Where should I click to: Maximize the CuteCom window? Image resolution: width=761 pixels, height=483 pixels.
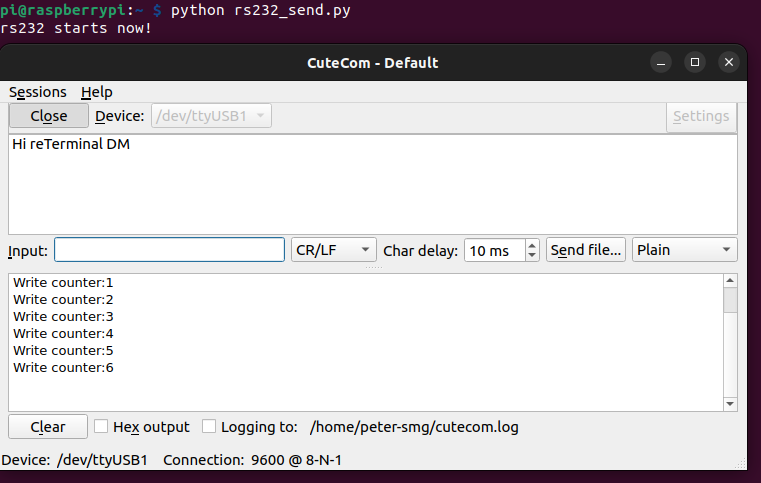(695, 62)
